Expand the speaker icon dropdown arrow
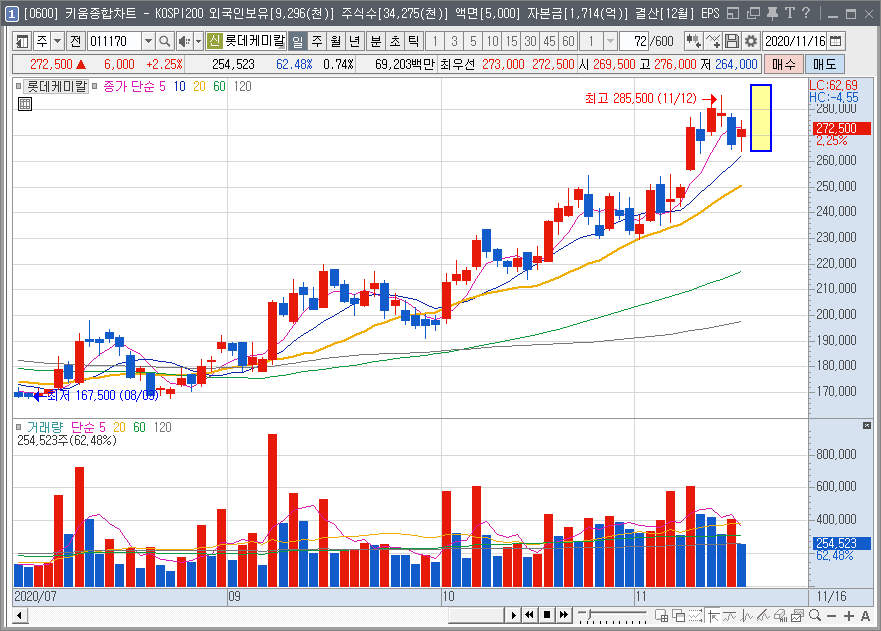This screenshot has height=631, width=881. 198,41
